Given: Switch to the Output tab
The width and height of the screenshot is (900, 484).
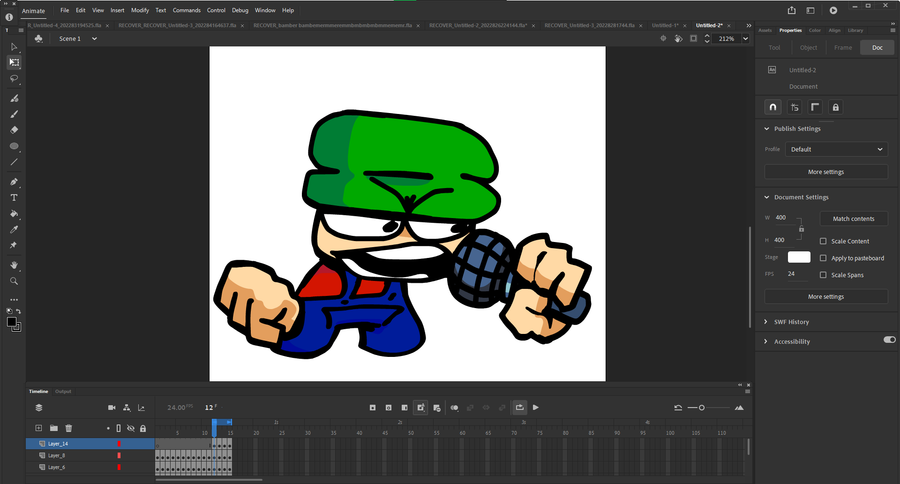Looking at the screenshot, I should coord(63,392).
